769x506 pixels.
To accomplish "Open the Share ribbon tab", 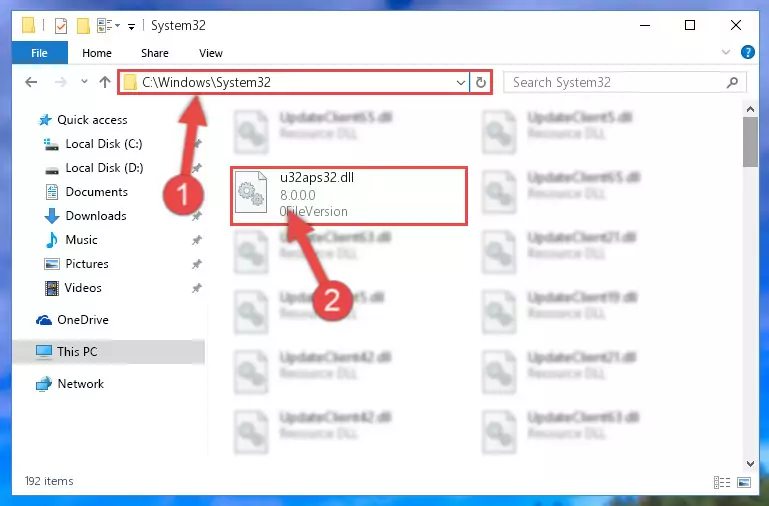I will (x=154, y=53).
